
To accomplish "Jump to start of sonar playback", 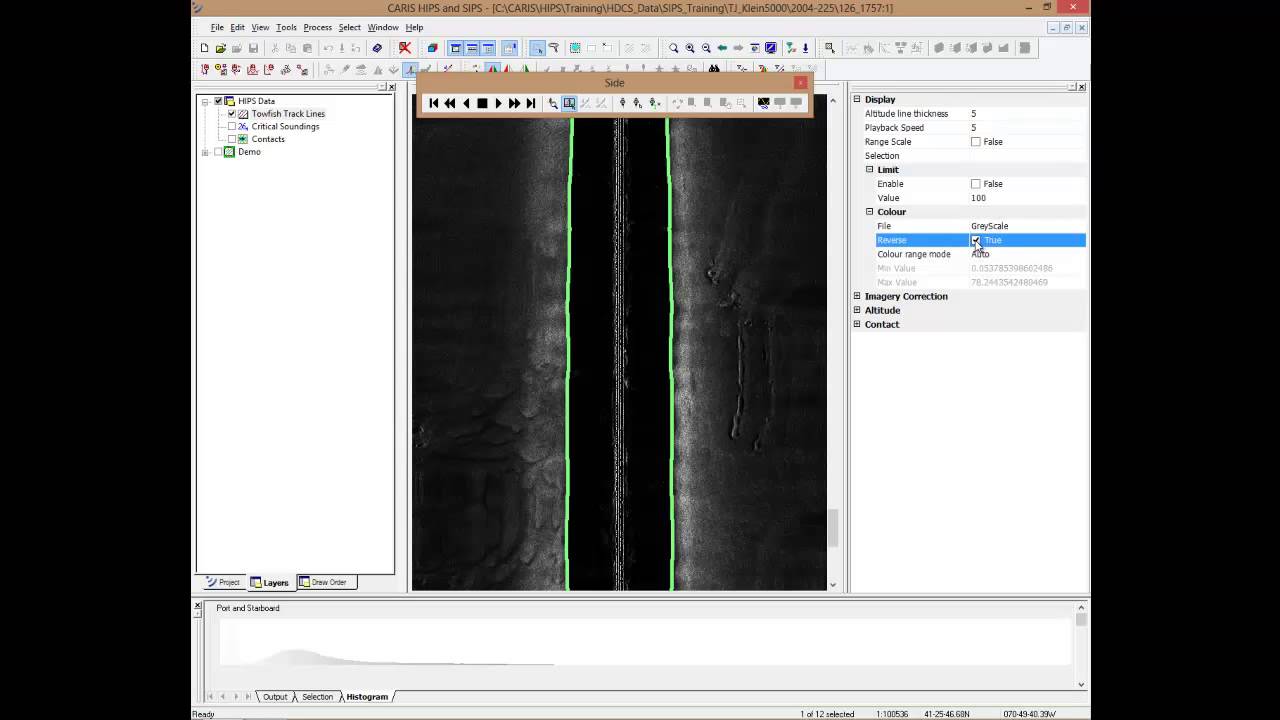I will click(x=434, y=103).
